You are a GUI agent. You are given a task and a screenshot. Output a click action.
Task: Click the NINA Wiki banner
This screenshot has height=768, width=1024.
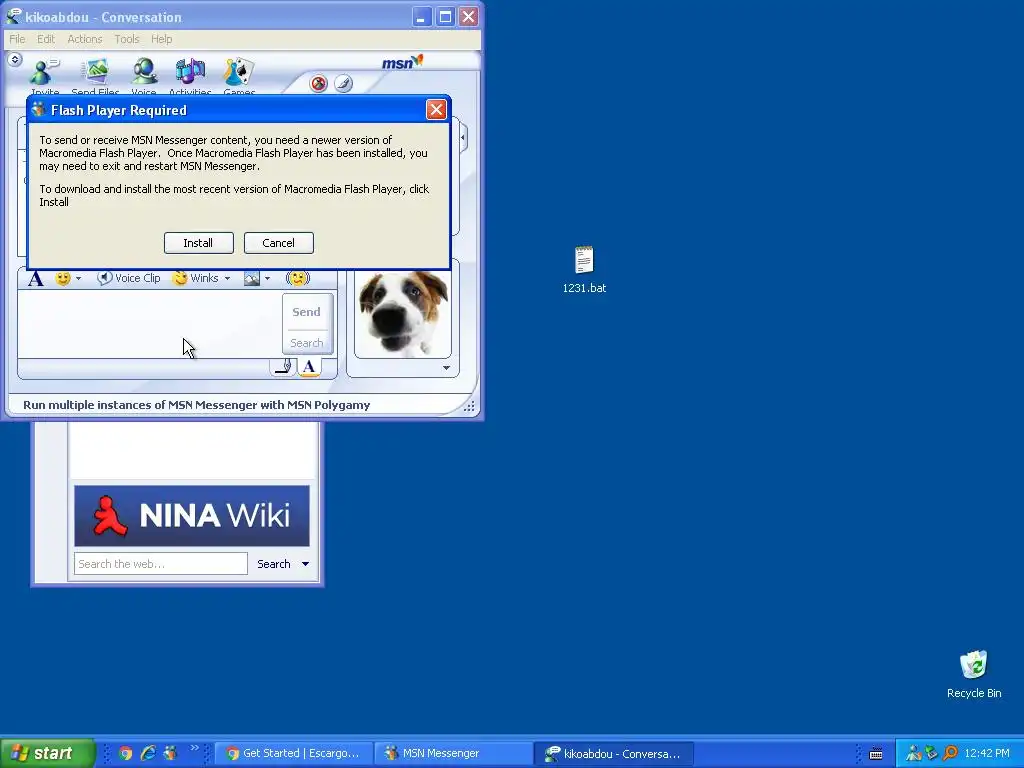tap(192, 516)
